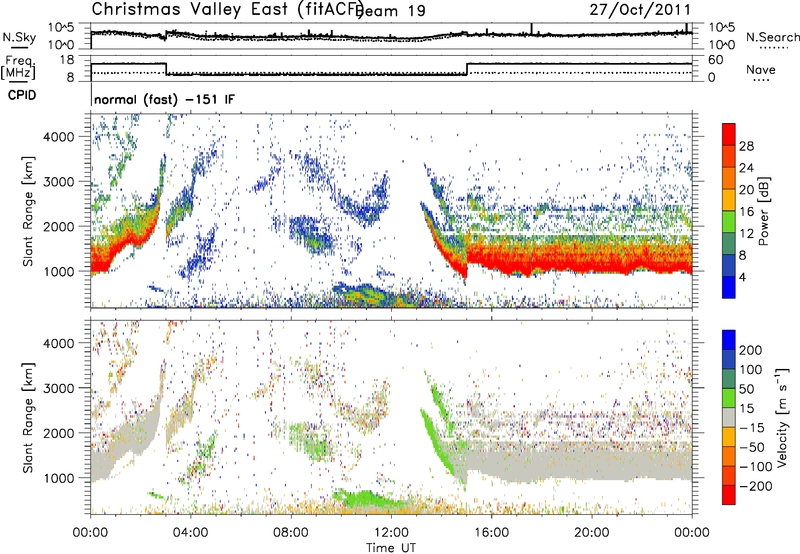Click the 'N.Sky' label on the left
800x554 pixels.
(19, 38)
